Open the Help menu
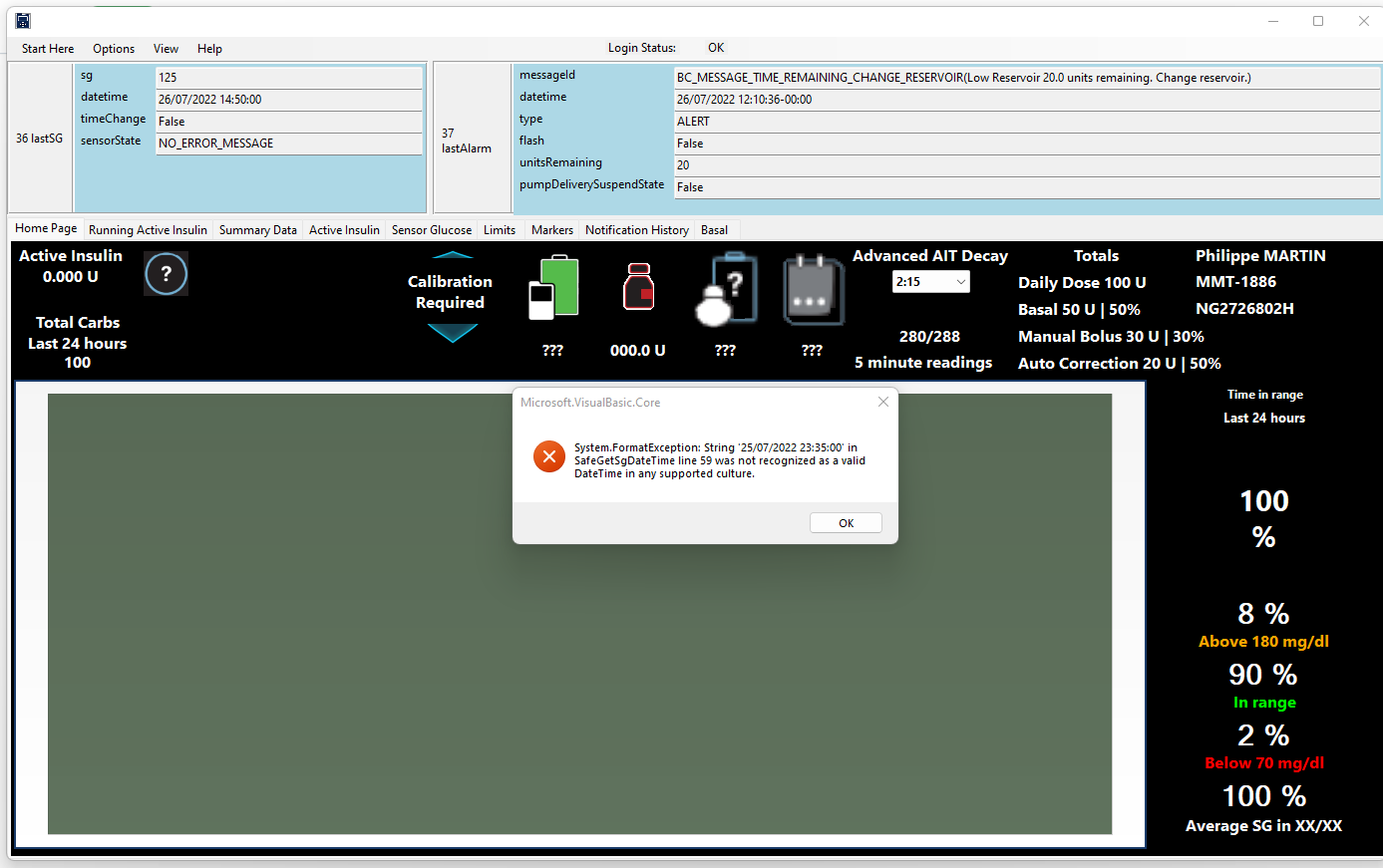The width and height of the screenshot is (1383, 868). click(209, 48)
